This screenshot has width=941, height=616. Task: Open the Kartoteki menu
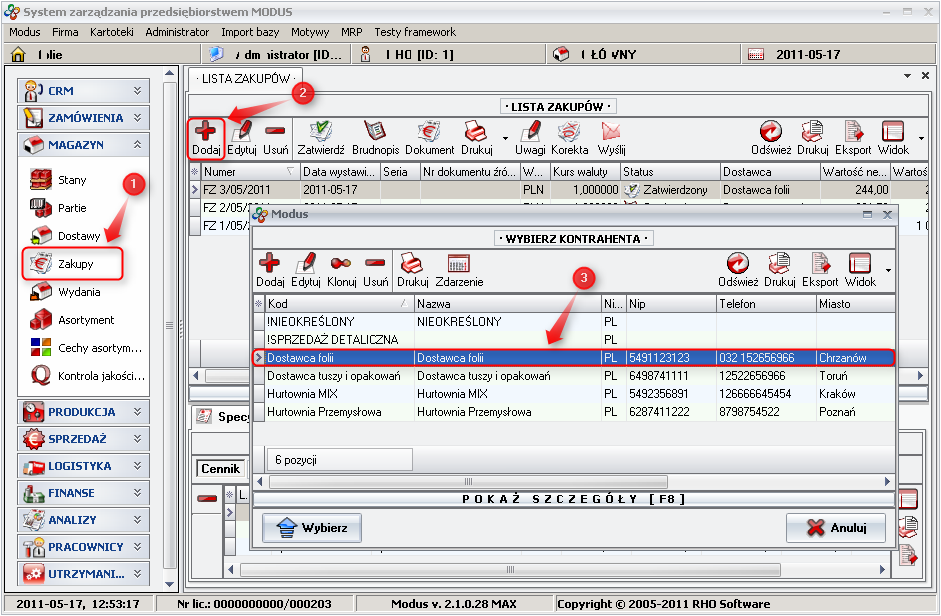point(111,32)
